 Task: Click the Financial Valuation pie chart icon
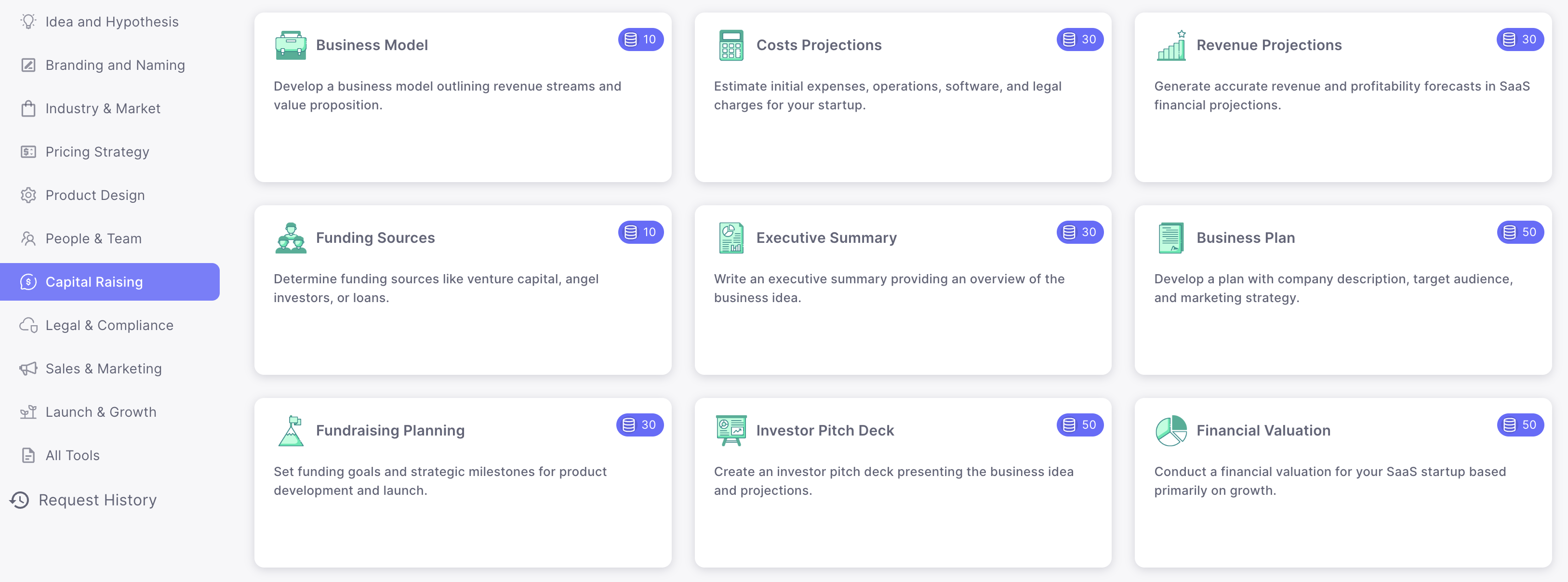pos(1171,430)
